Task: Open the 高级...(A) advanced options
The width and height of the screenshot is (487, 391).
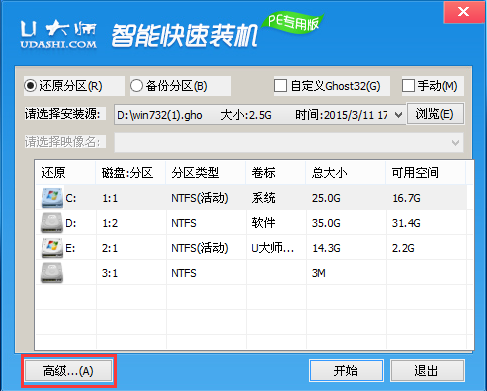Action: click(x=68, y=371)
